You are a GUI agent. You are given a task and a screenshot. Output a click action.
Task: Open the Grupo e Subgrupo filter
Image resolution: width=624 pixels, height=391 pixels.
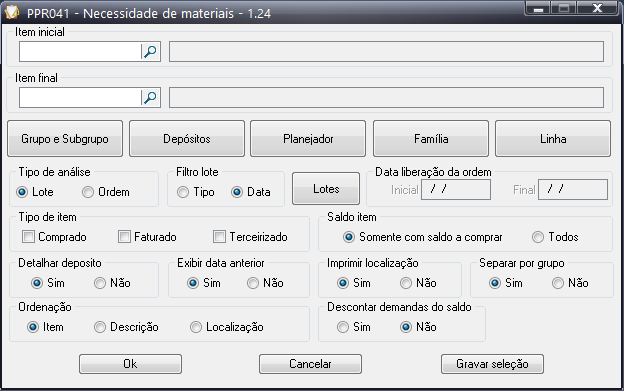click(x=65, y=138)
